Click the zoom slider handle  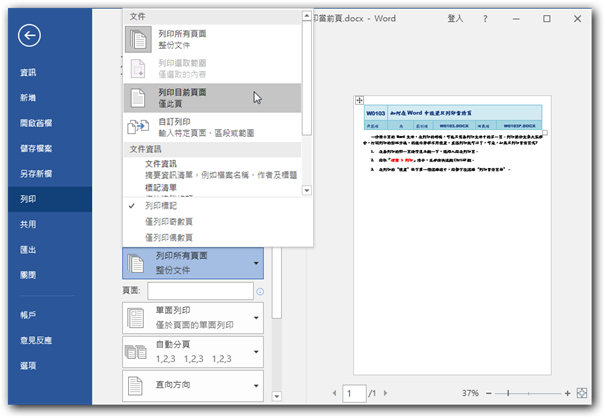(508, 393)
